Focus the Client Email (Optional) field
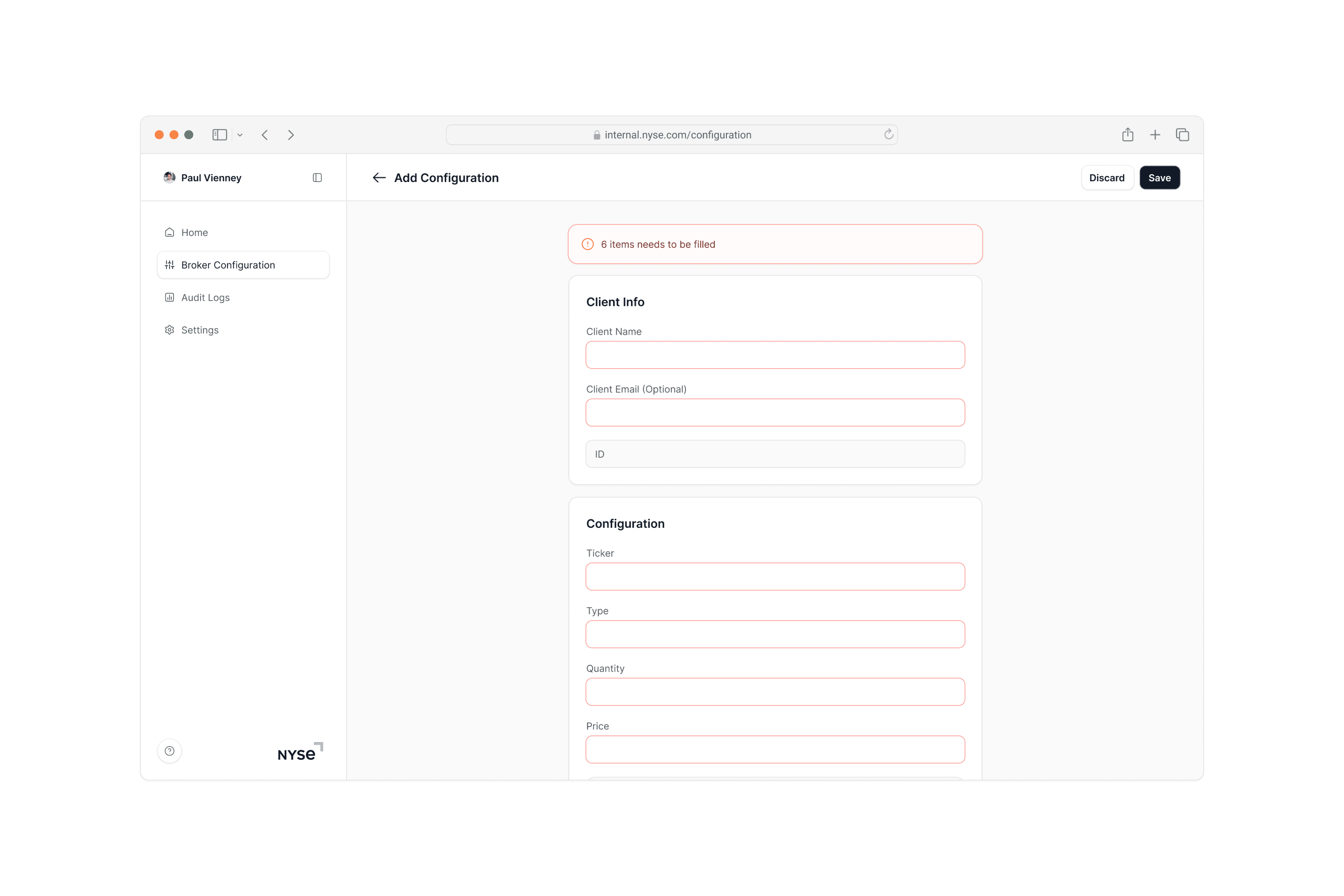Image resolution: width=1344 pixels, height=896 pixels. (x=776, y=413)
